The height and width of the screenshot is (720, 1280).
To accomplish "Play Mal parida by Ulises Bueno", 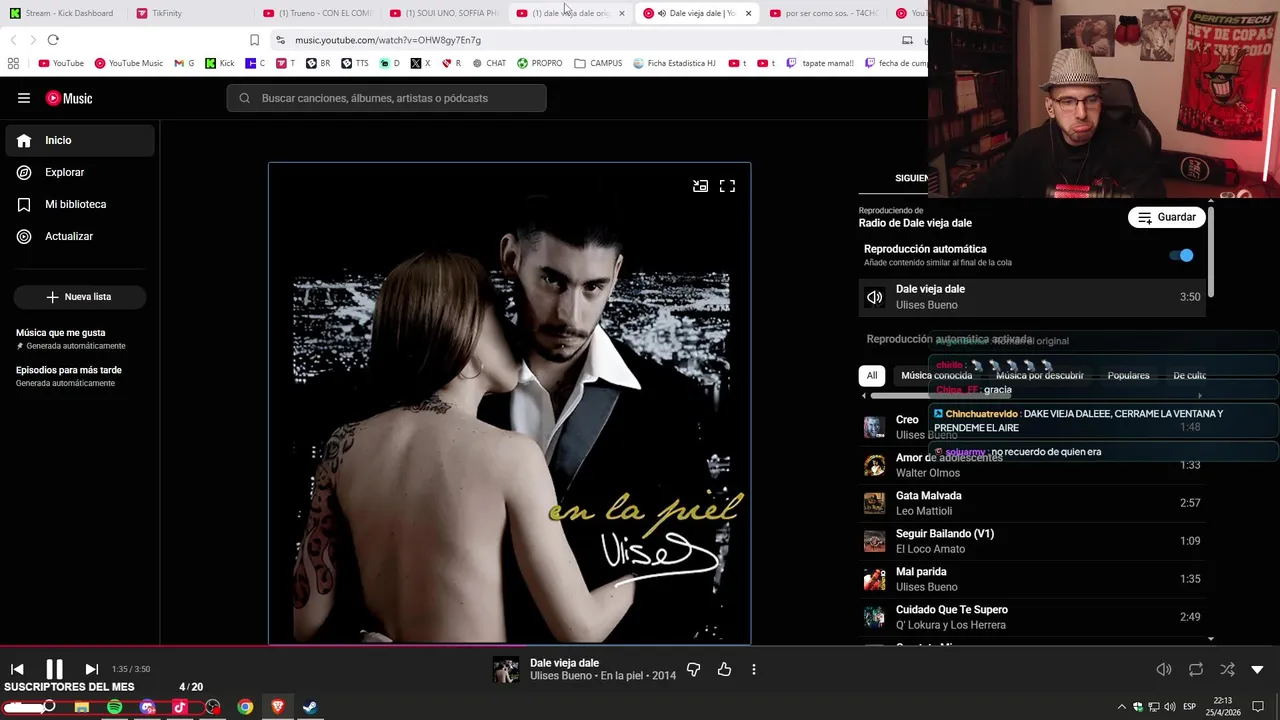I will click(1032, 579).
